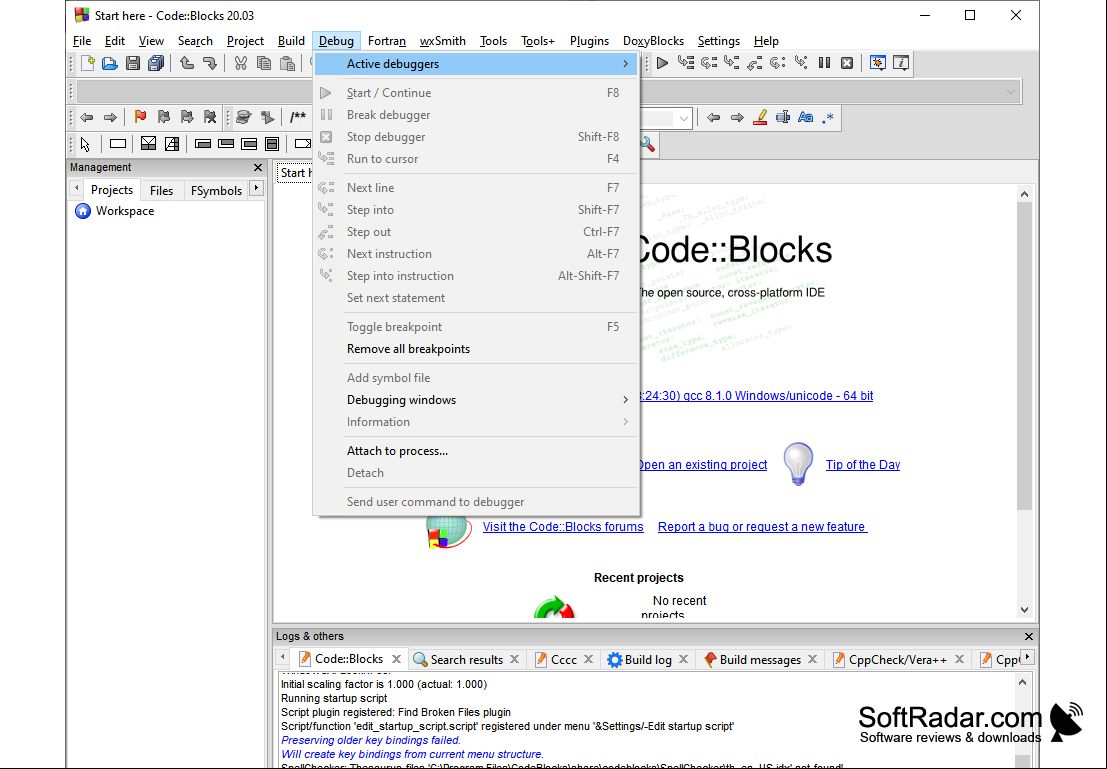This screenshot has height=769, width=1107.
Task: Click start page scroll down arrow
Action: point(1024,610)
